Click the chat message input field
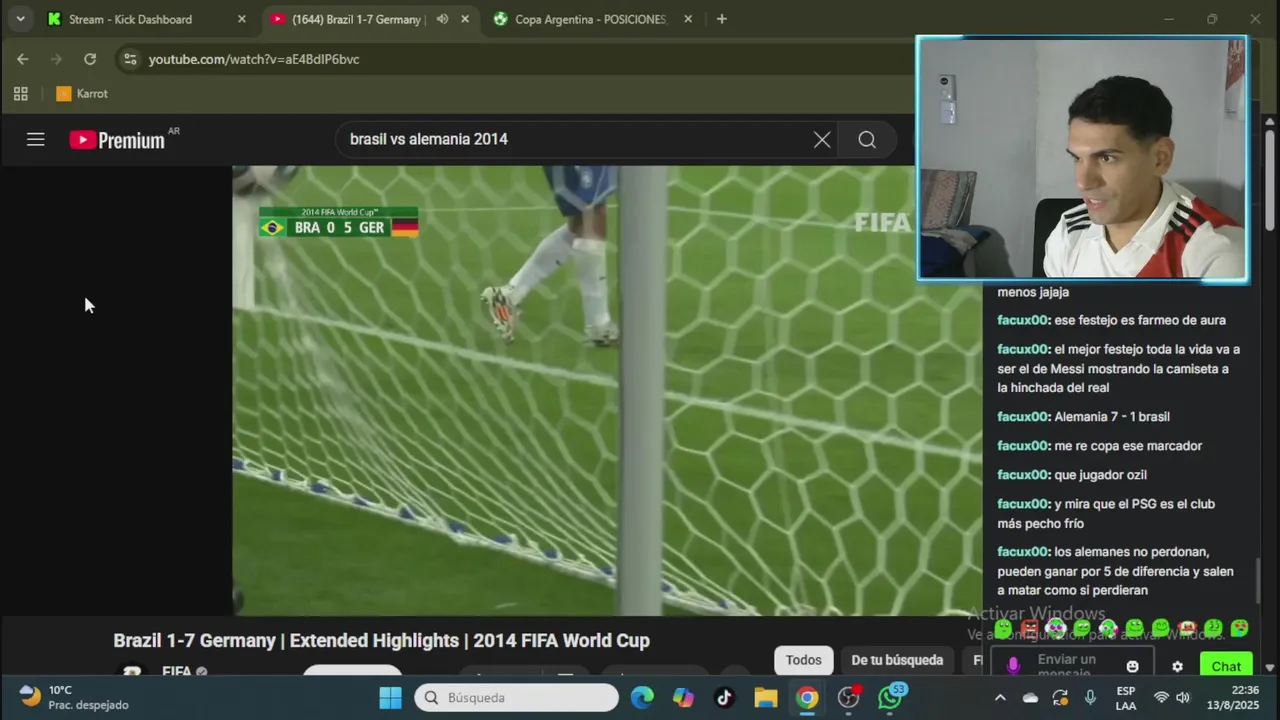 [1072, 663]
